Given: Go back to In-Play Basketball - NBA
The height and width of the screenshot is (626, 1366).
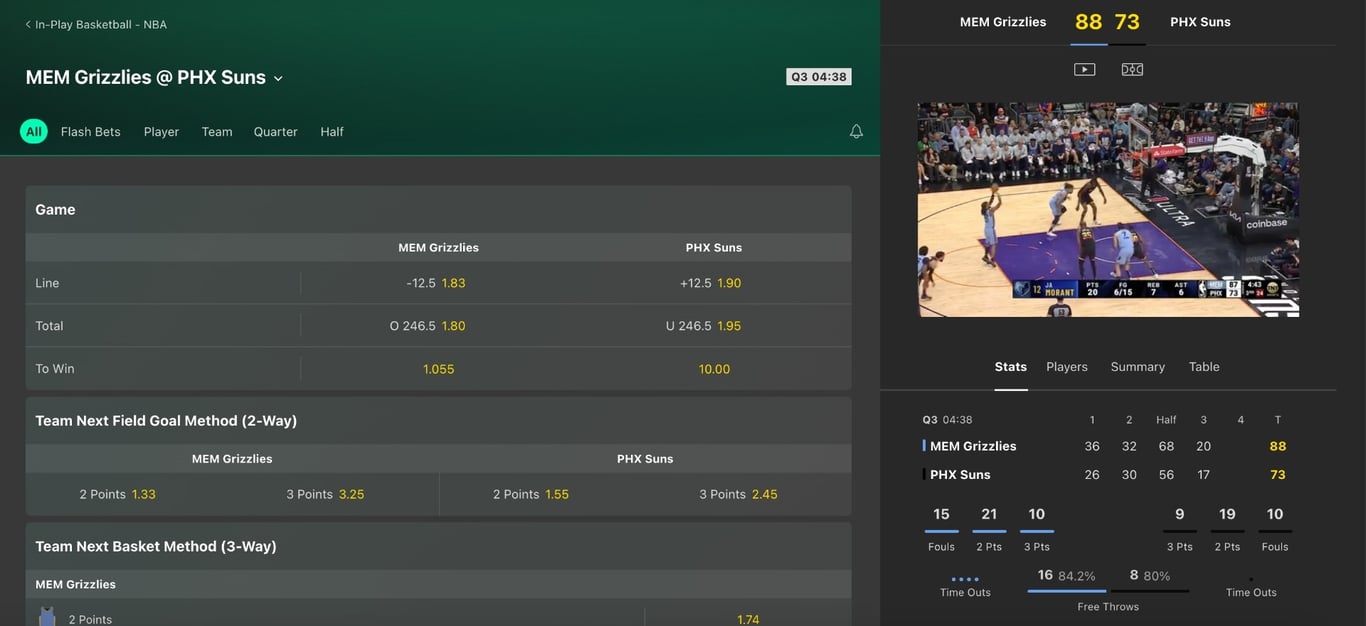Looking at the screenshot, I should [96, 24].
